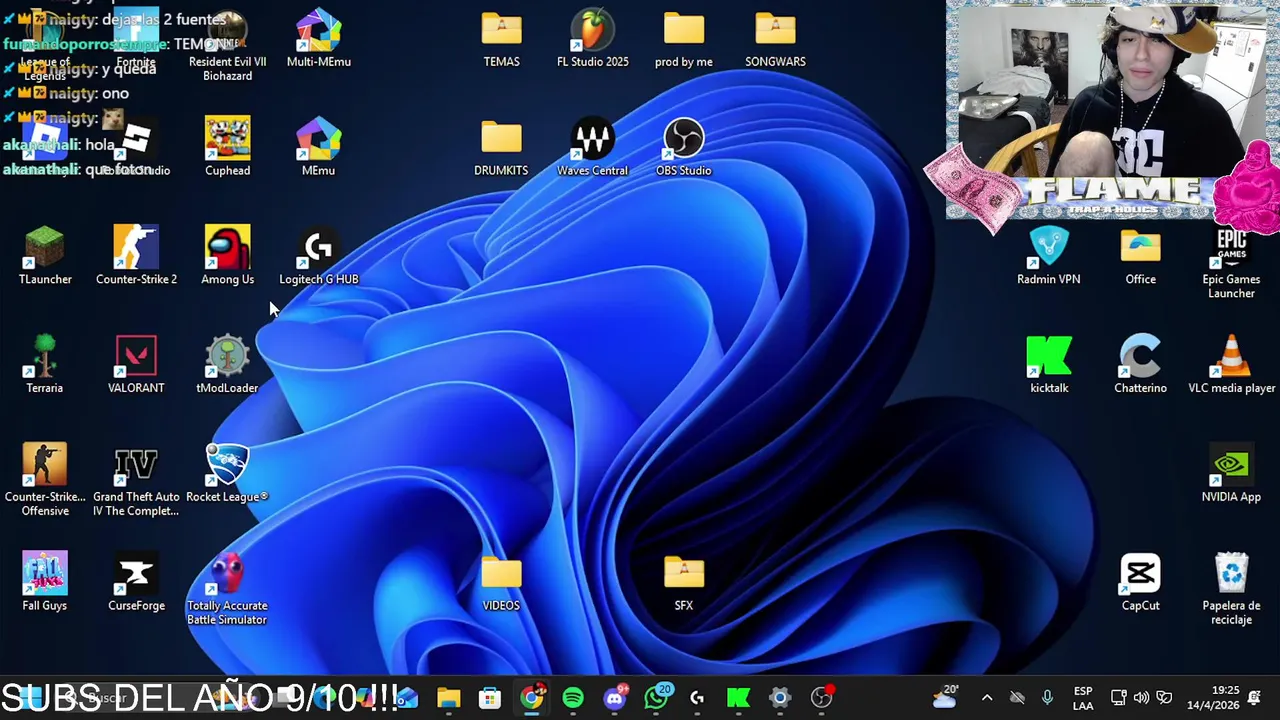Select the Rocket League icon
Screen dimensions: 1280x720
[x=227, y=474]
